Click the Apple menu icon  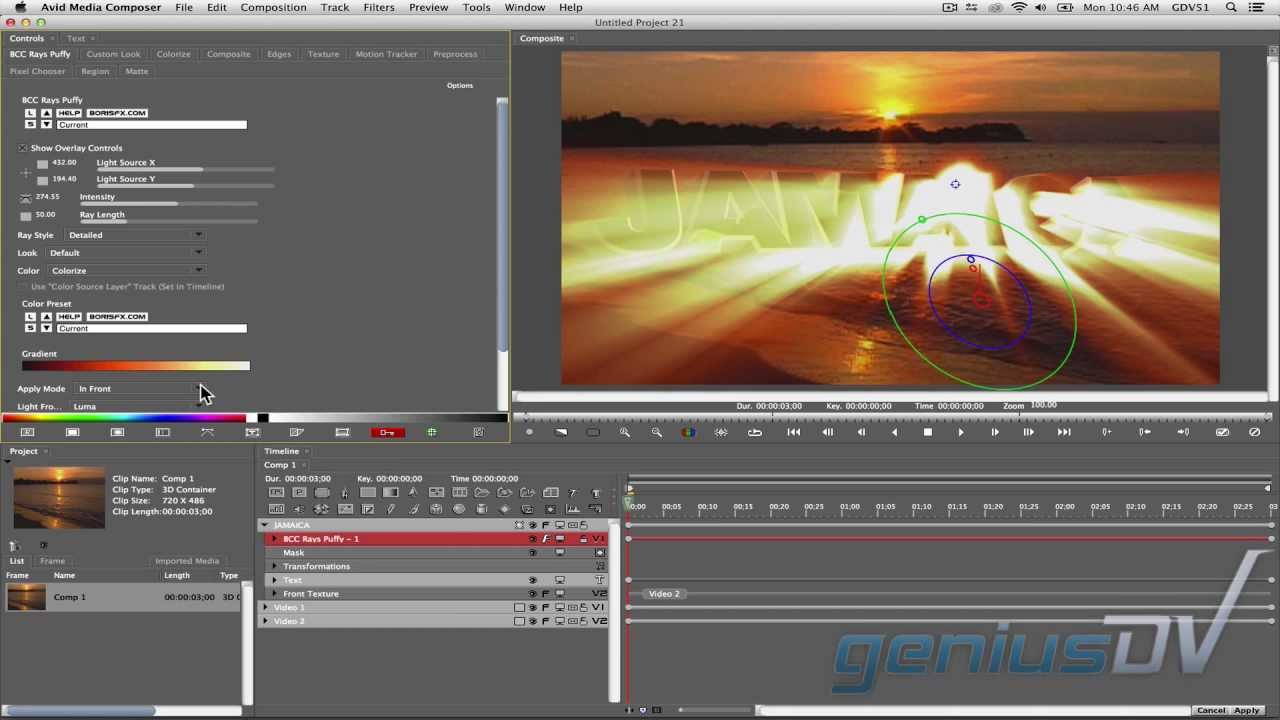tap(20, 7)
